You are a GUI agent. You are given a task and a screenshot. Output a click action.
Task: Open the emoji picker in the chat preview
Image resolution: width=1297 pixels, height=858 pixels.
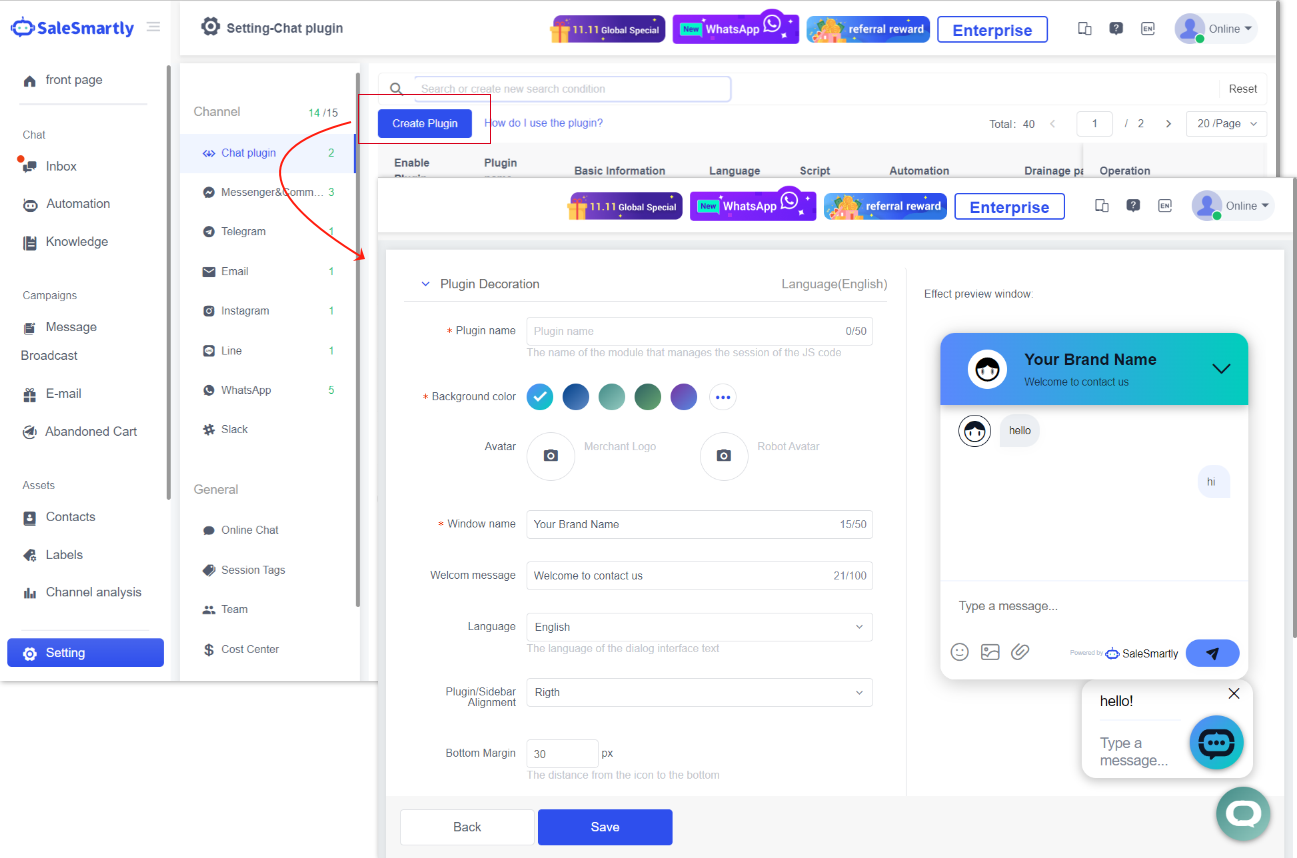[x=959, y=651]
